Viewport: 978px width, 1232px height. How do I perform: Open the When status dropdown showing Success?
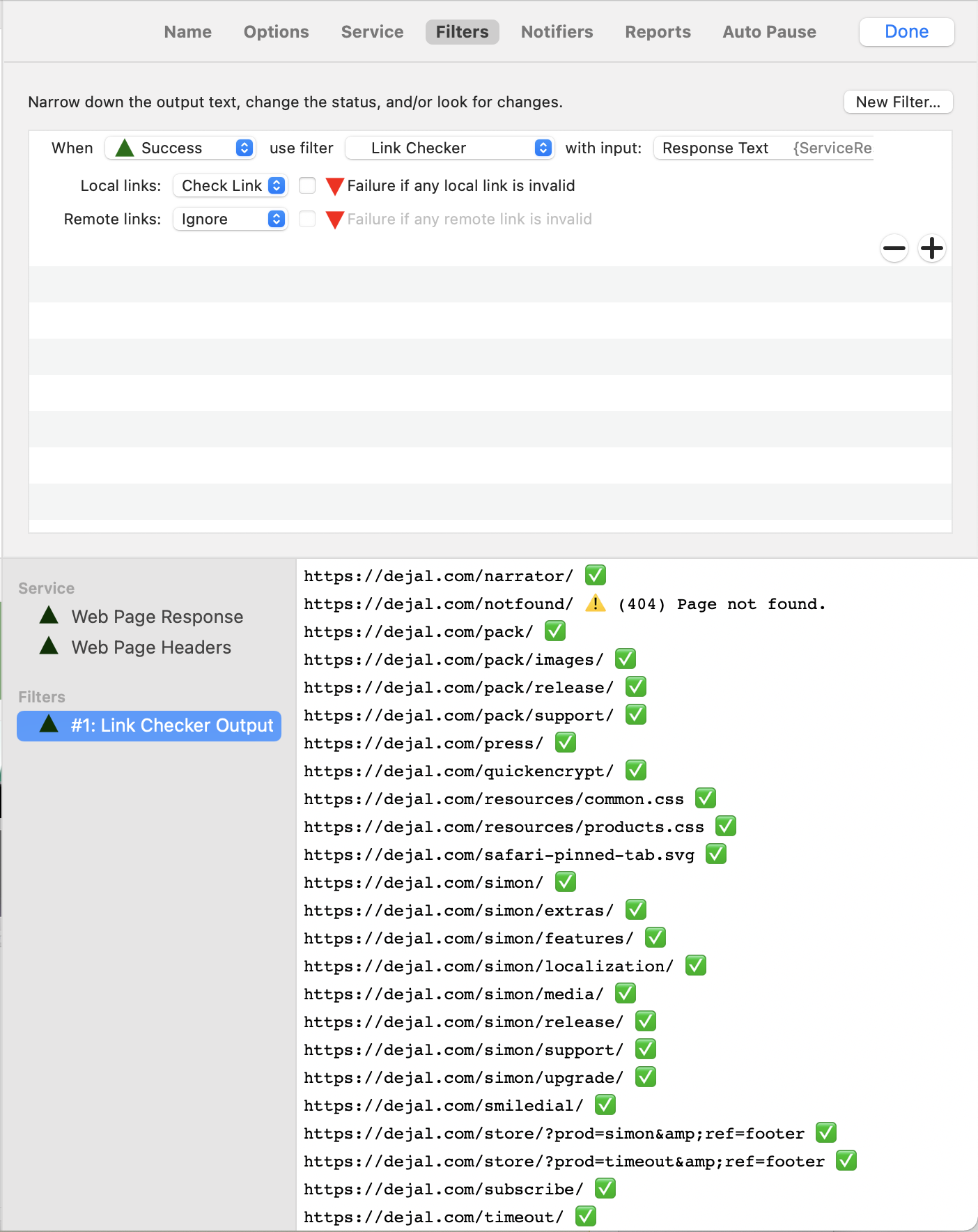[x=180, y=148]
